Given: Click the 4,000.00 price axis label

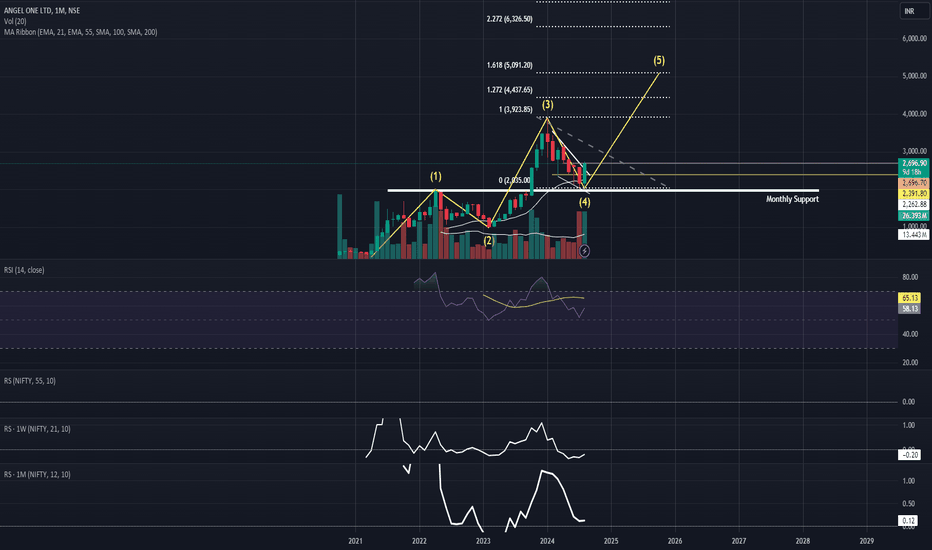Looking at the screenshot, I should [x=915, y=114].
